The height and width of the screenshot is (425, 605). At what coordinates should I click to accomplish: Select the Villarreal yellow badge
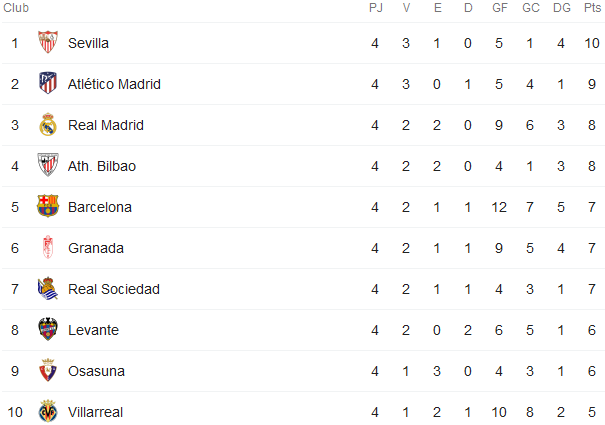pos(48,411)
